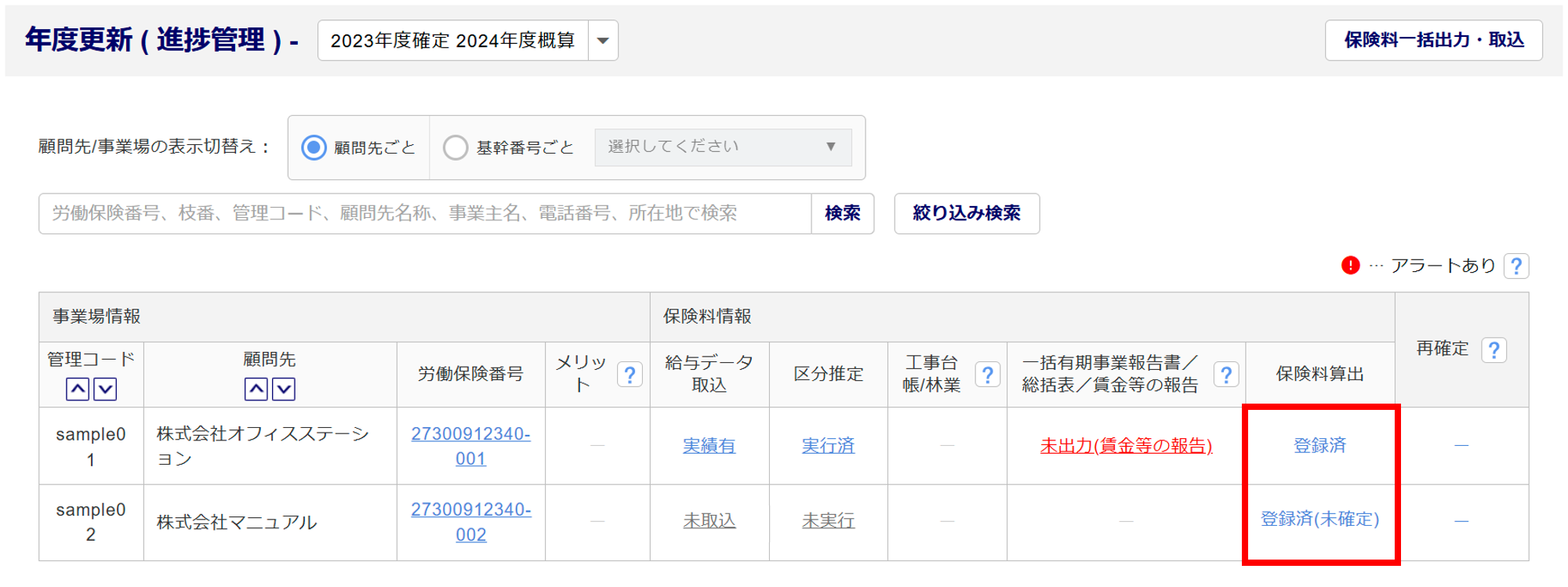Open 登録済(未確定) link for 株式会社マニュアル
This screenshot has width=1568, height=587.
(1319, 519)
